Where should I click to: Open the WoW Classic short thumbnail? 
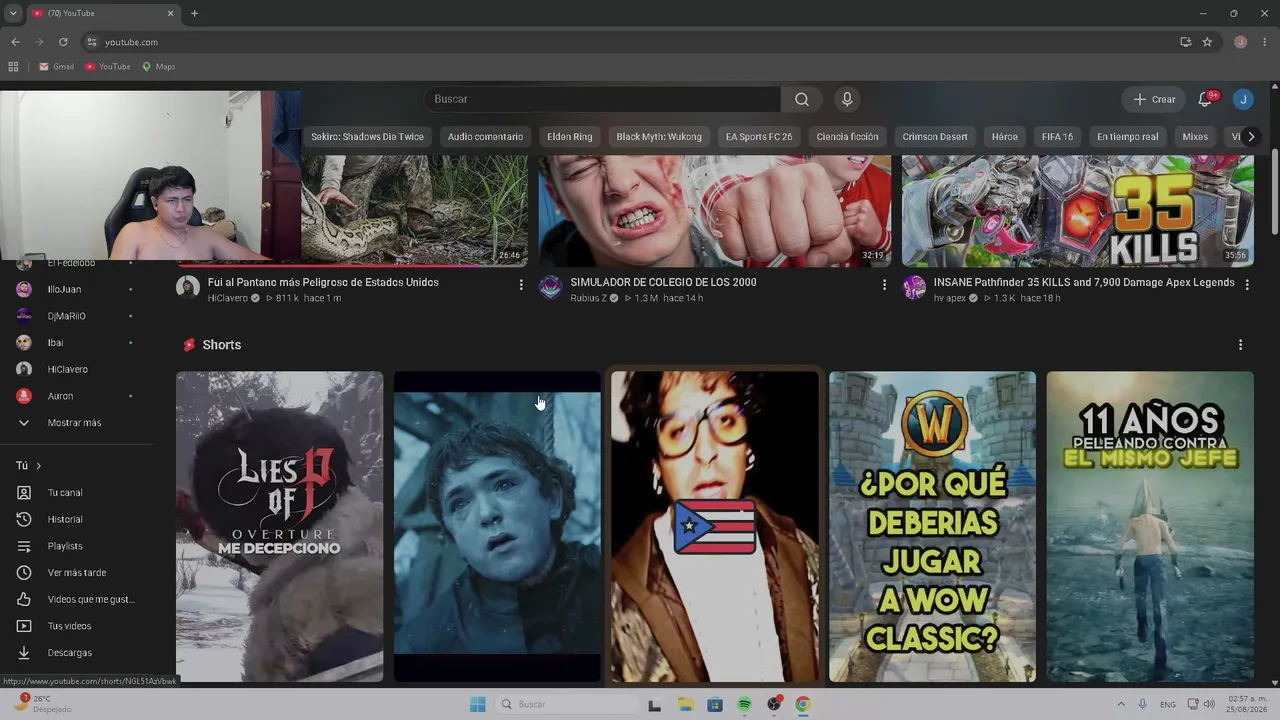[932, 527]
